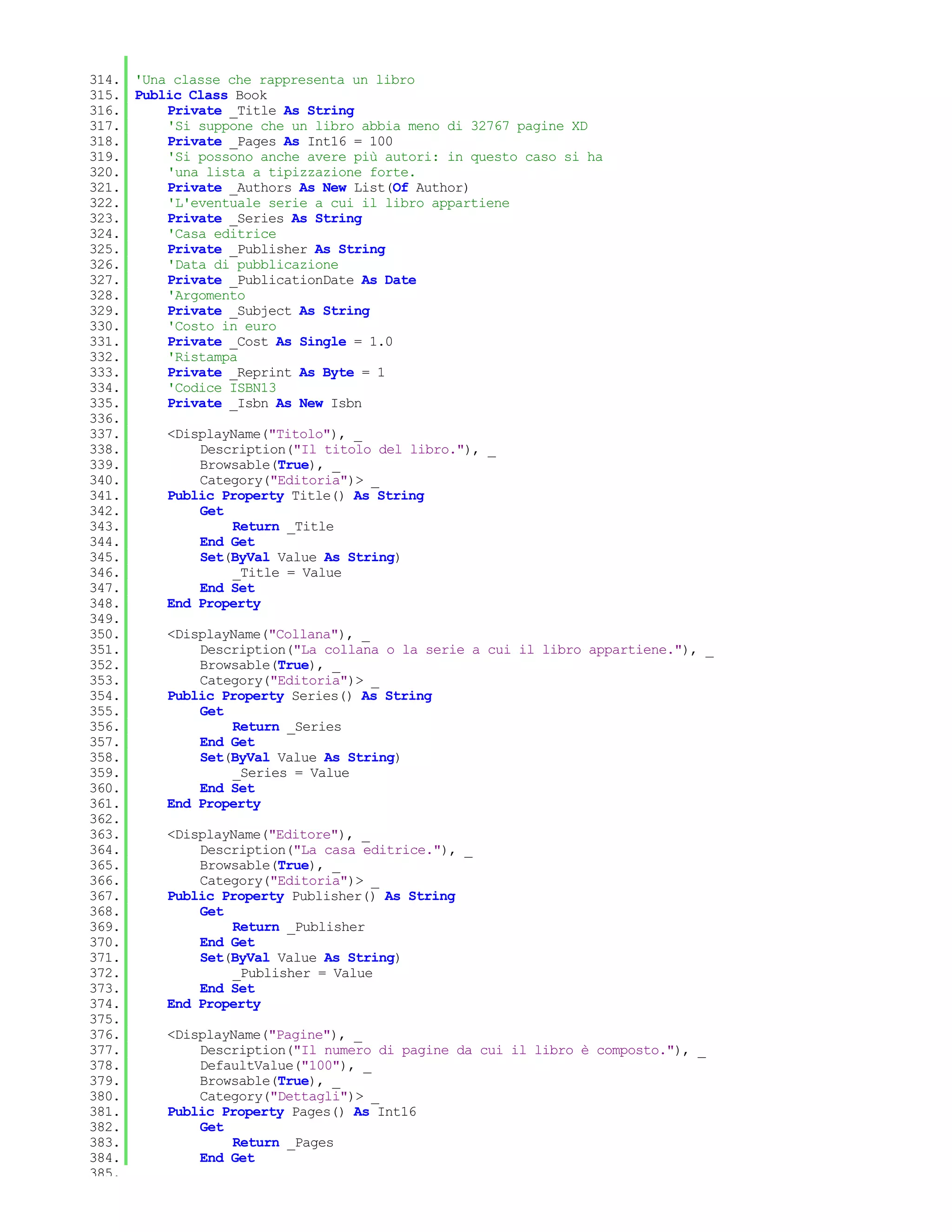Click the 'Costo in euro comment

(x=222, y=326)
